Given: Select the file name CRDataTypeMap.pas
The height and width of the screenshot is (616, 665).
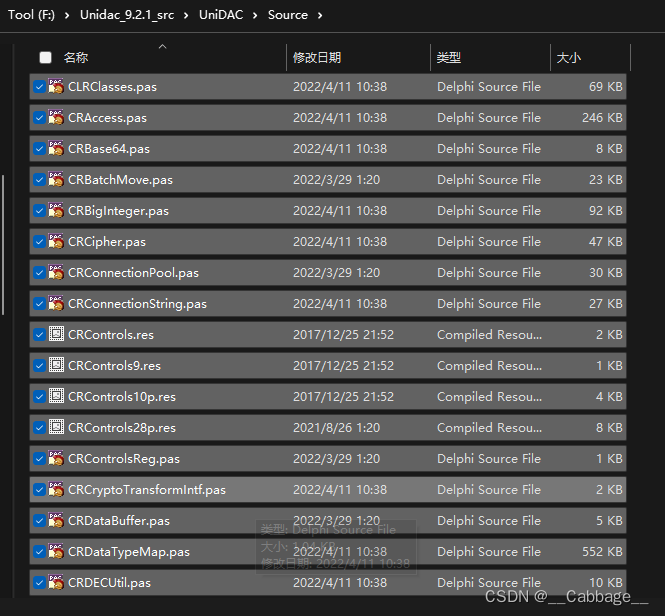Looking at the screenshot, I should pos(129,552).
